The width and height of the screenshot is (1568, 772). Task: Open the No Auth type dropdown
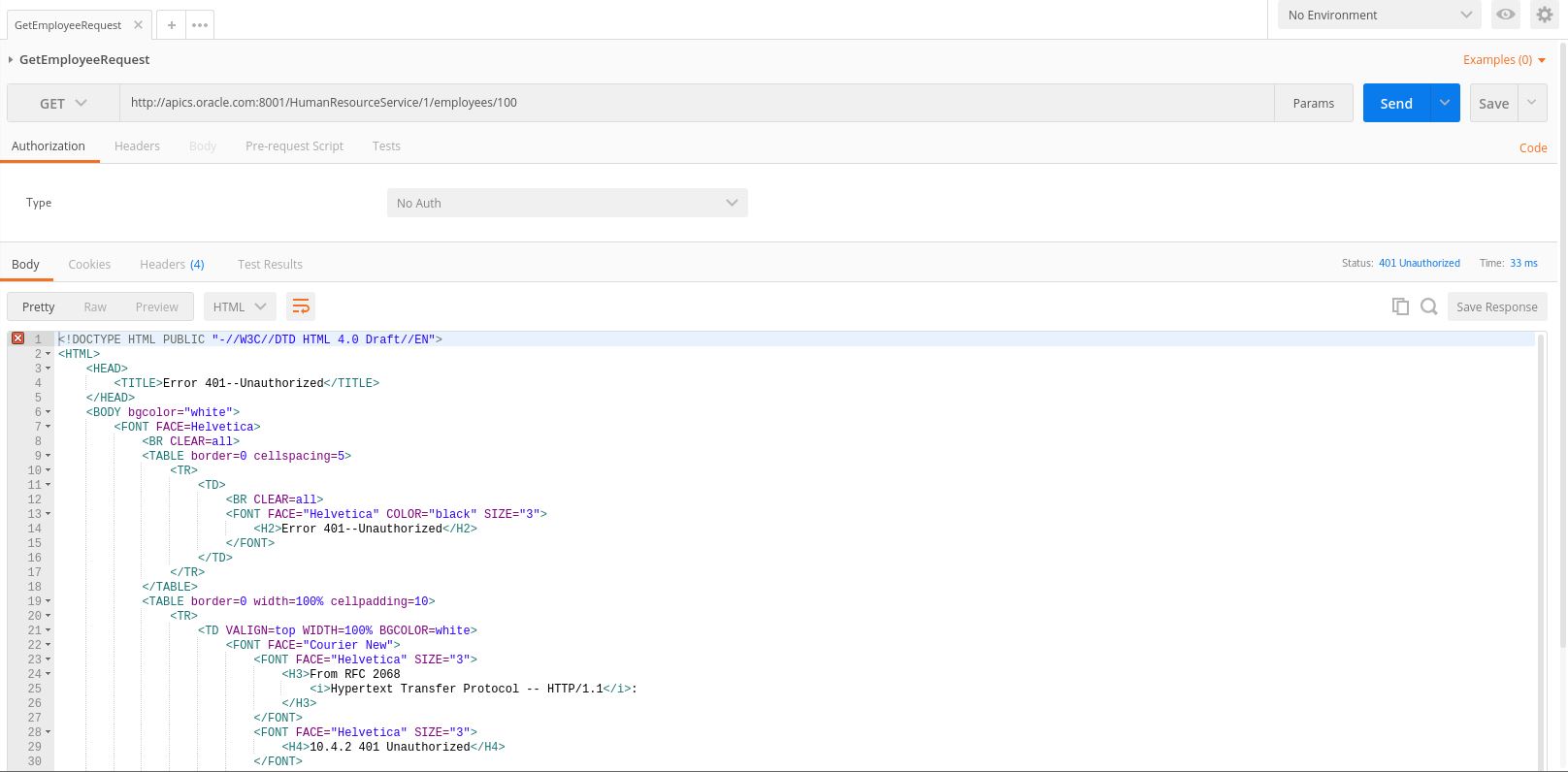(x=567, y=203)
